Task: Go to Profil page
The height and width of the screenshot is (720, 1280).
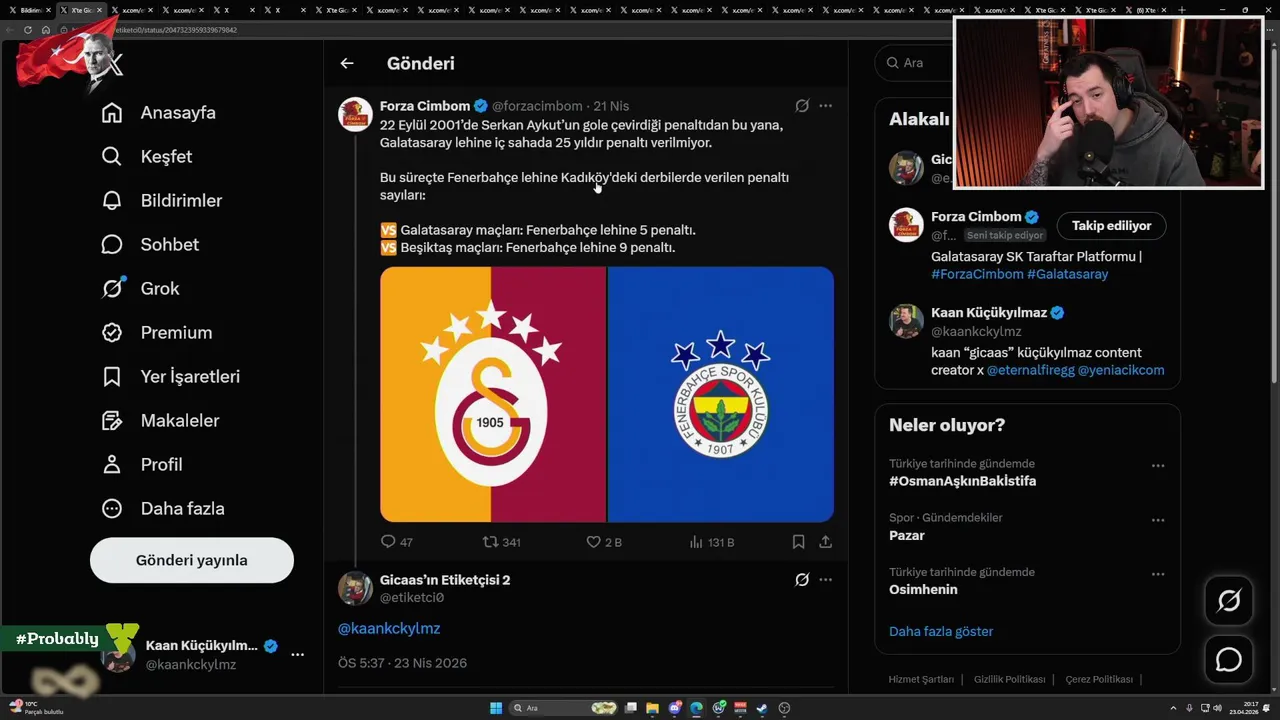Action: coord(142,465)
